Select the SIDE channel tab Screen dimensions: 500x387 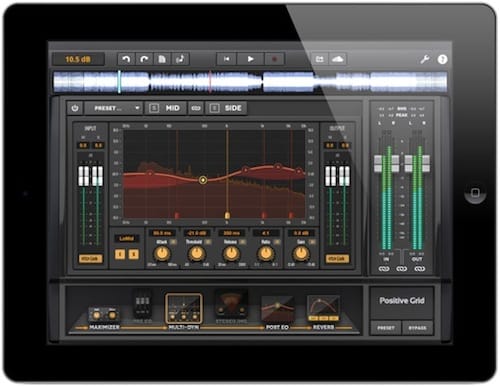(233, 108)
